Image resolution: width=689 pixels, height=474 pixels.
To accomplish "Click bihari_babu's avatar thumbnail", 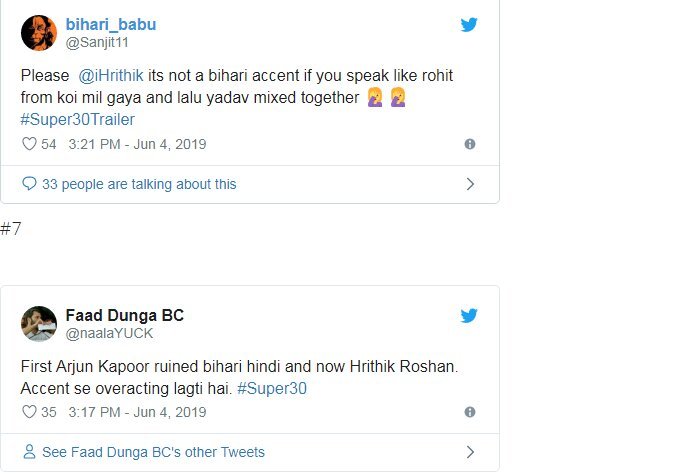I will (x=39, y=32).
